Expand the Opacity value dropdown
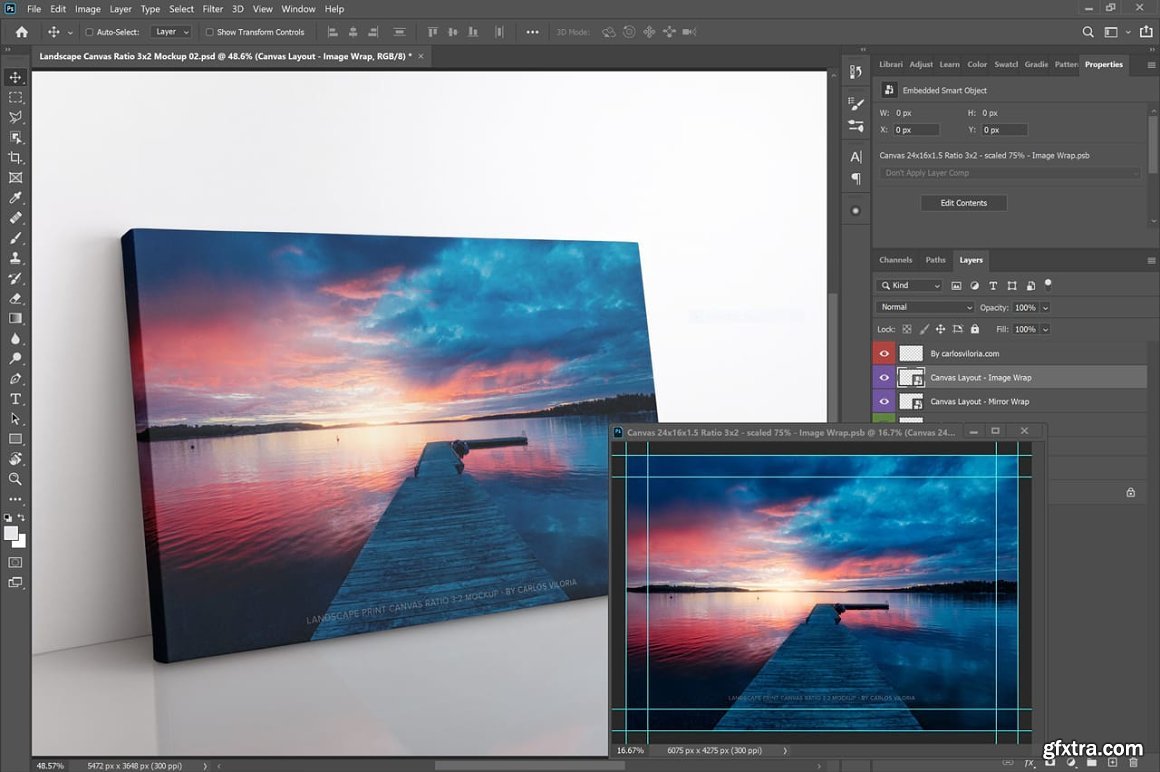1160x772 pixels. click(x=1046, y=308)
